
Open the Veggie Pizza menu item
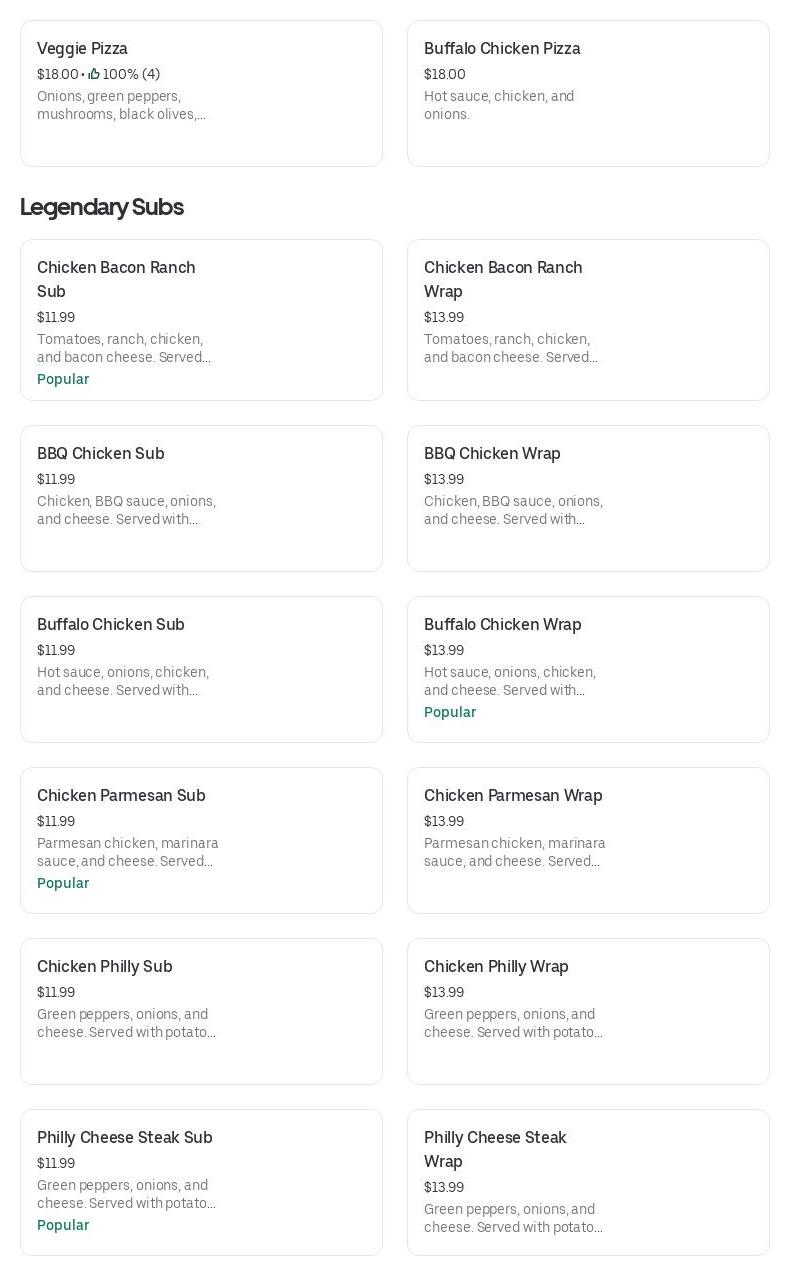click(x=201, y=93)
